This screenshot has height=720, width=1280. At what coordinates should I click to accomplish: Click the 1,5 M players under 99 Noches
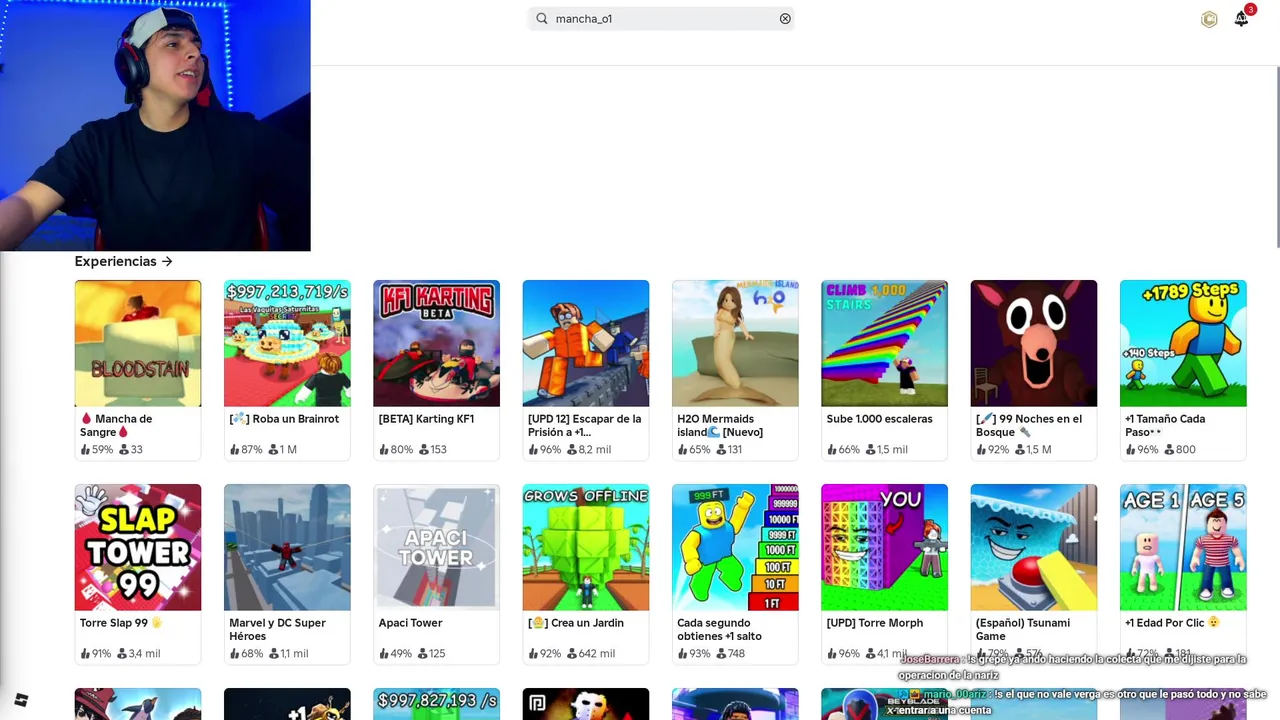1032,450
